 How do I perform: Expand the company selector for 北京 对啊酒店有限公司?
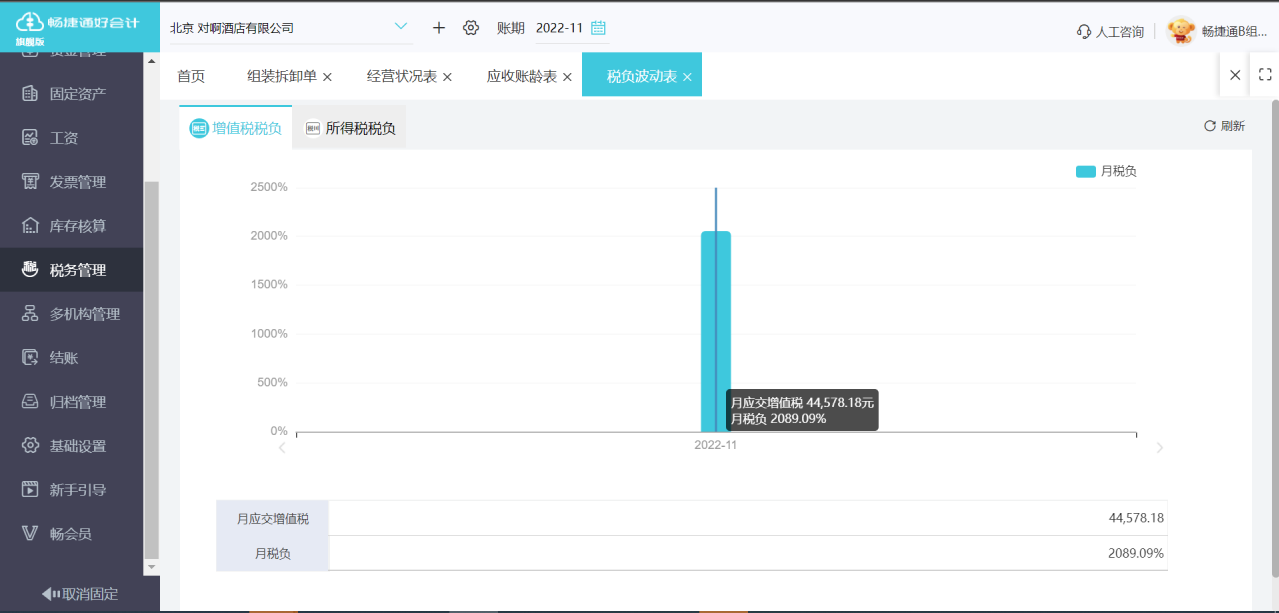pos(401,27)
